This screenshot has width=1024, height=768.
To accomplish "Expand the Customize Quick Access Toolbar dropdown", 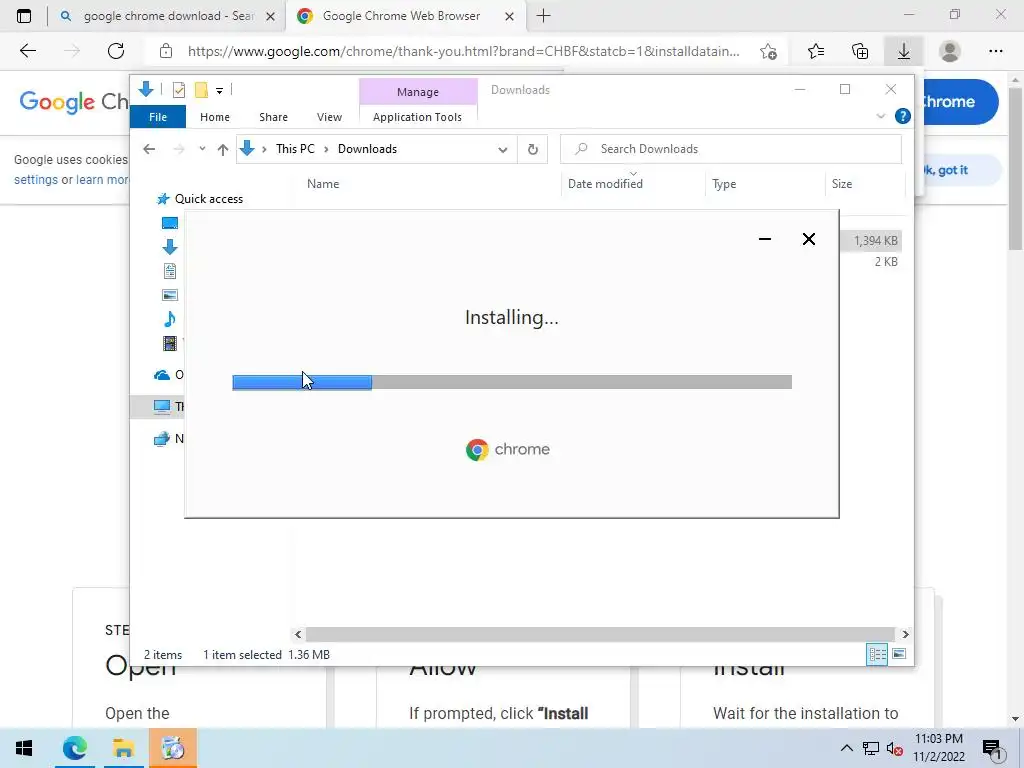I will click(x=219, y=91).
